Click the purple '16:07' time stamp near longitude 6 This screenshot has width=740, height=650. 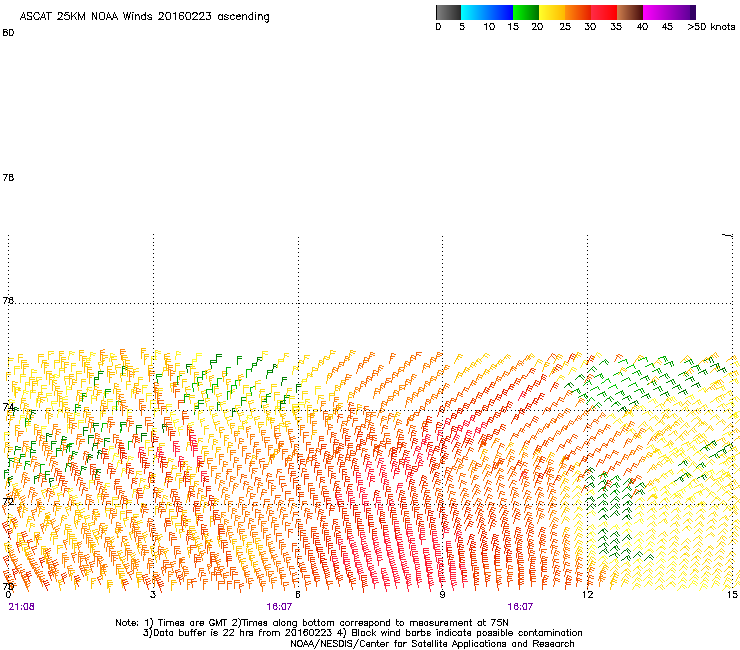pyautogui.click(x=279, y=607)
